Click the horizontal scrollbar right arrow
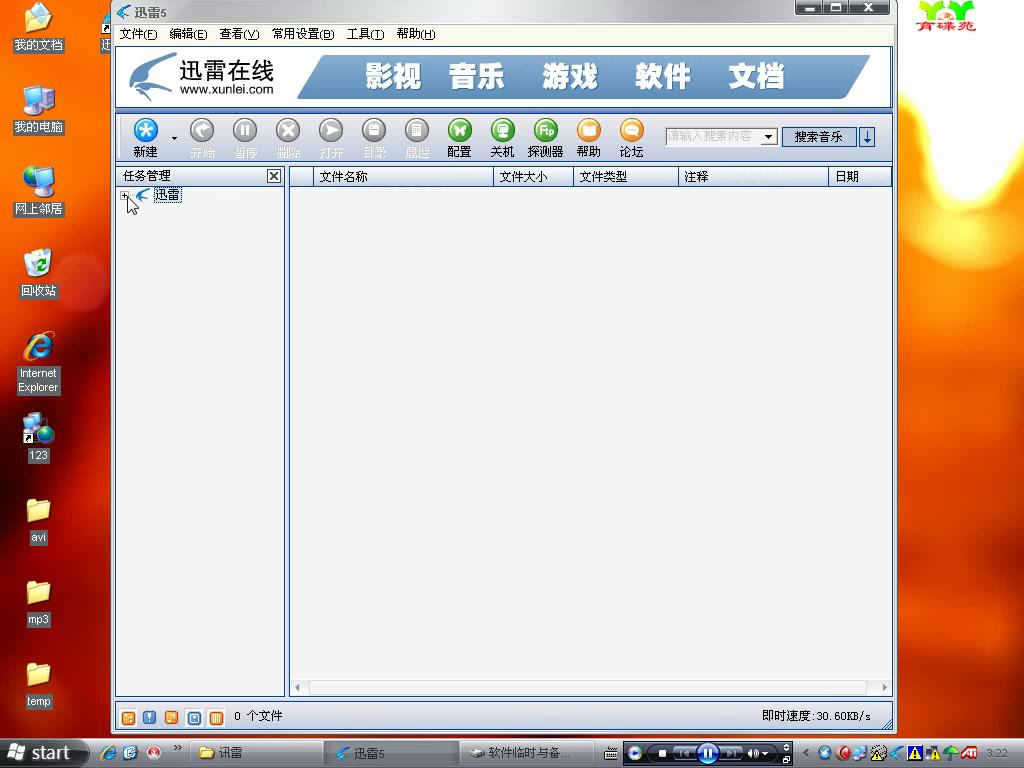Screen dimensions: 1024x768 click(x=884, y=688)
